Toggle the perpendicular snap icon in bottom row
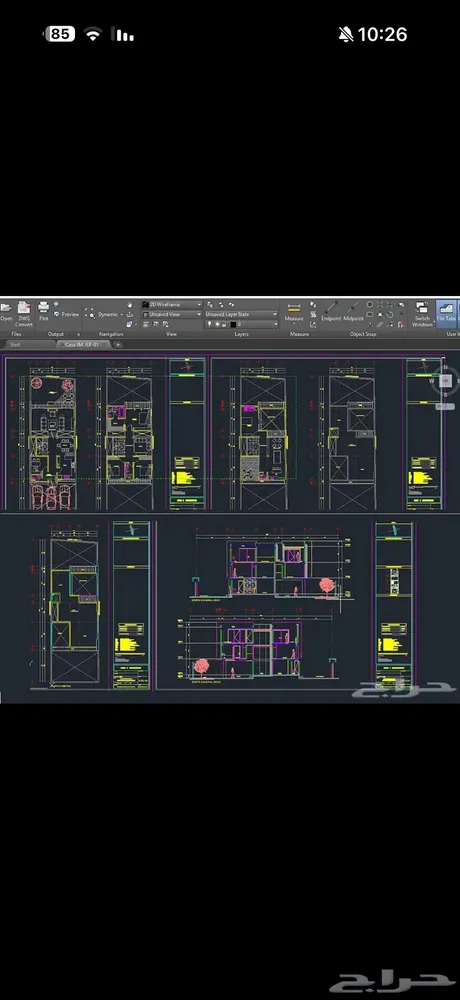This screenshot has height=1000, width=460. click(370, 325)
